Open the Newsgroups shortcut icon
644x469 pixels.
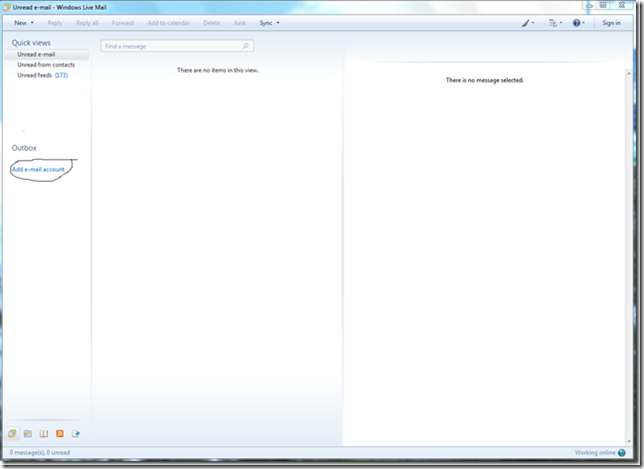tap(76, 433)
